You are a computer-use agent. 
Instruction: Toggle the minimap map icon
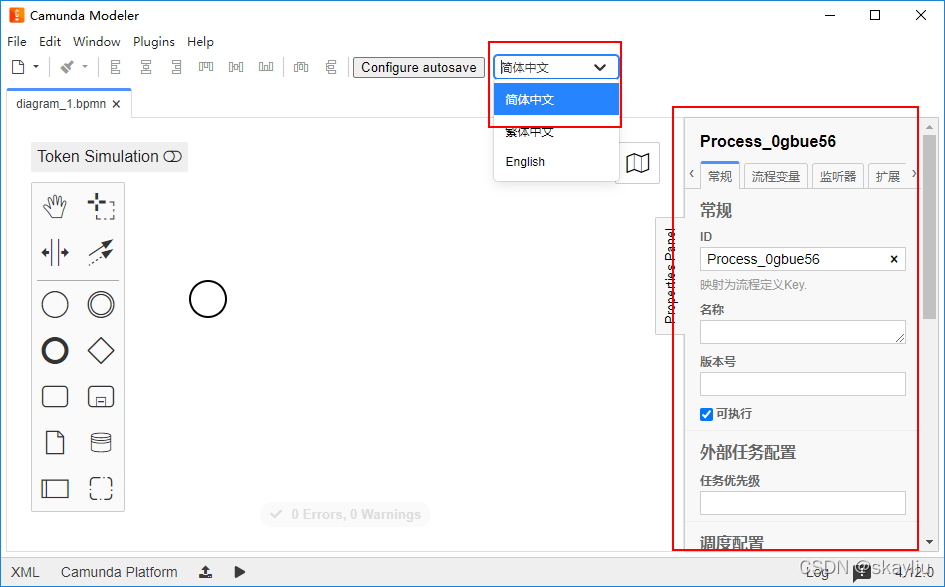[x=638, y=163]
